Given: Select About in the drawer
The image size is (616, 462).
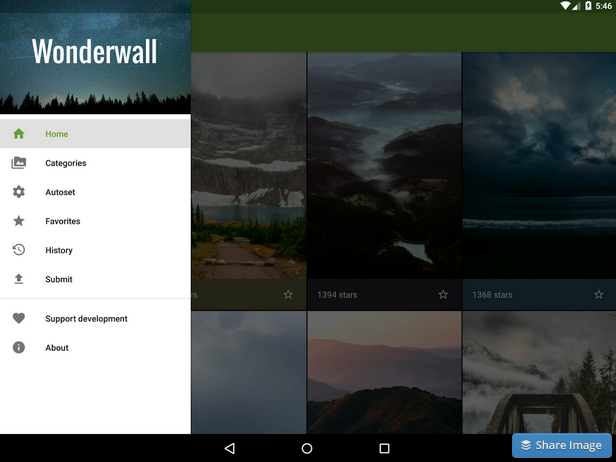Looking at the screenshot, I should 95,347.
